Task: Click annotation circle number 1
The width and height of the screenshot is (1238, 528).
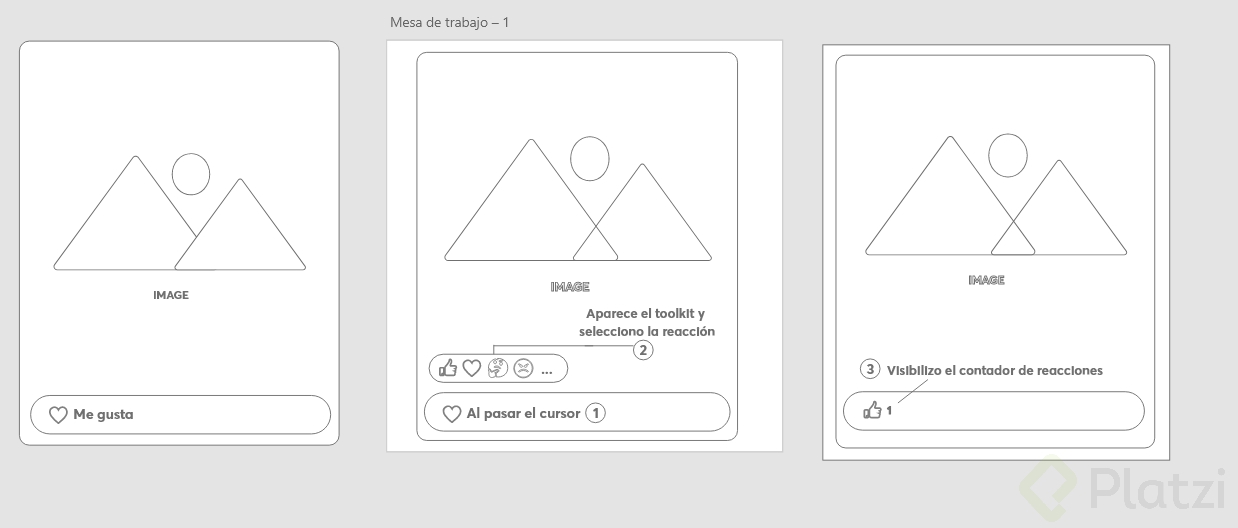Action: [595, 412]
